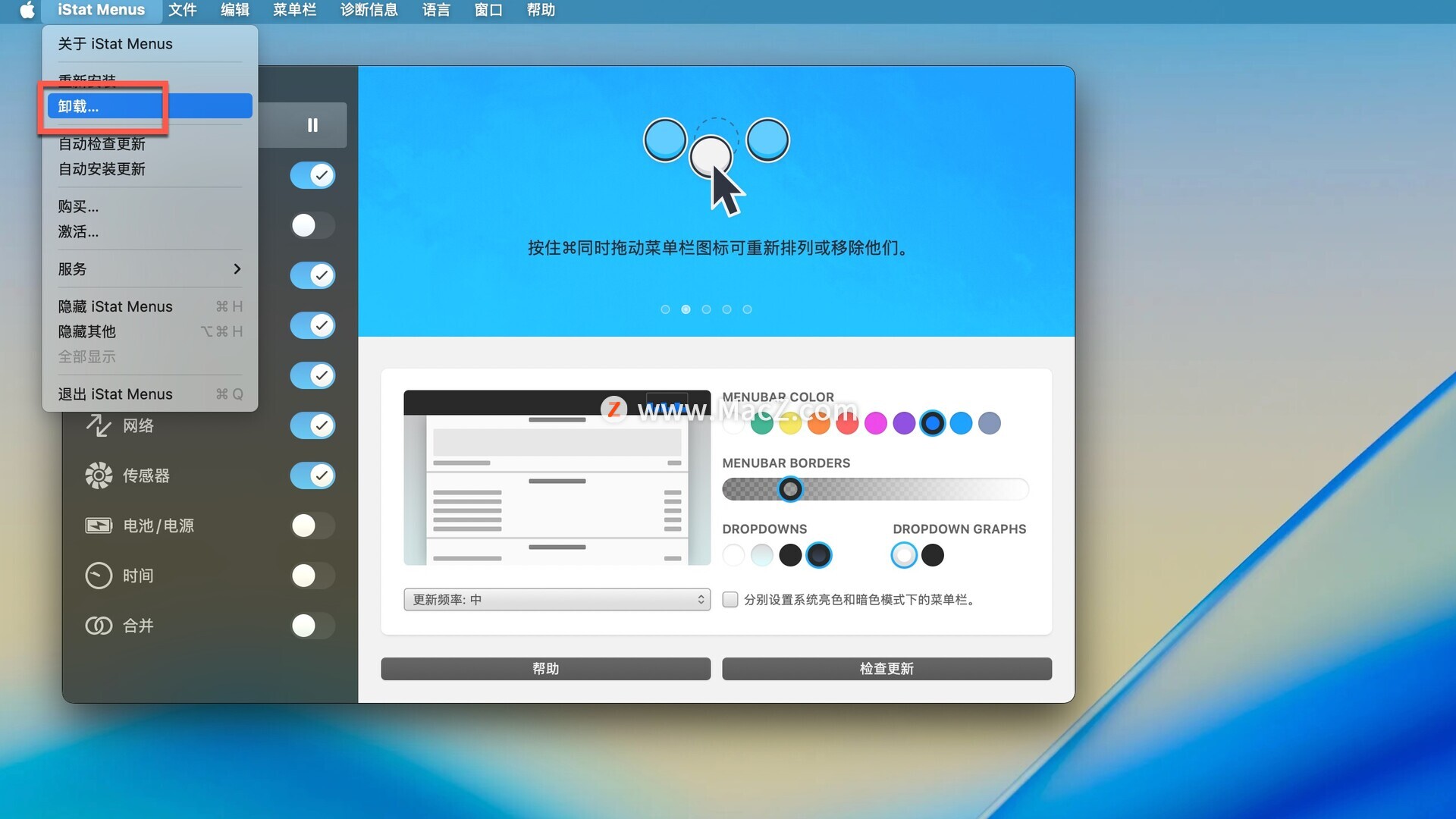This screenshot has height=819, width=1456.
Task: Click the 传感器 sensors fan icon
Action: coord(99,475)
